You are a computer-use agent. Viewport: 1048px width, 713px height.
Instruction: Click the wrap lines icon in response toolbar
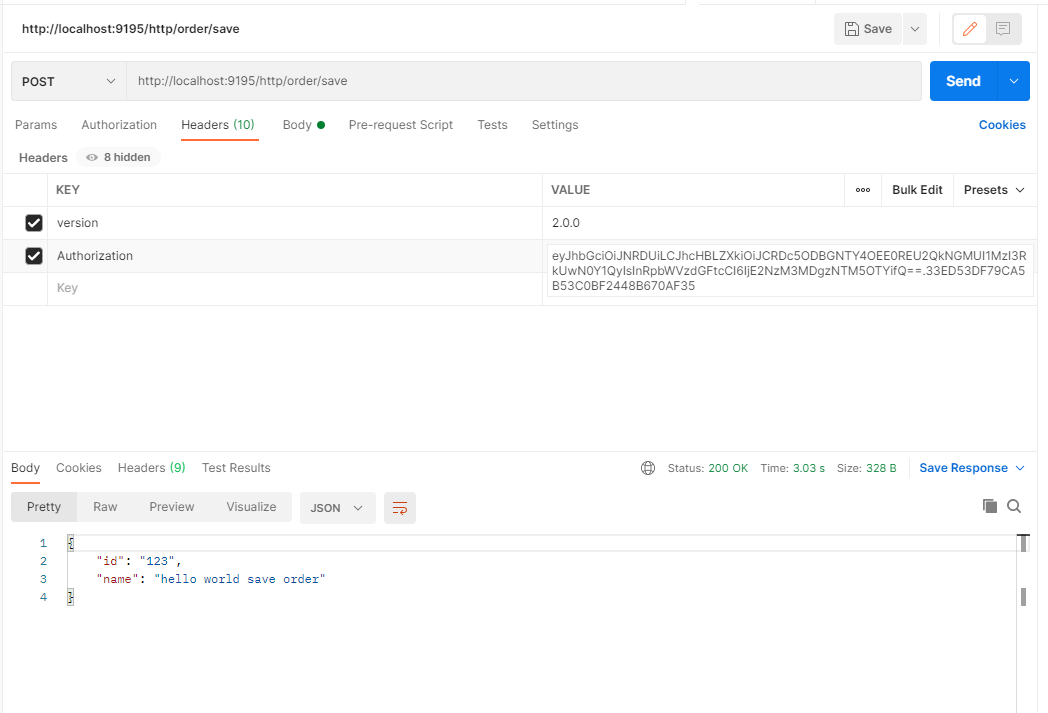(400, 508)
